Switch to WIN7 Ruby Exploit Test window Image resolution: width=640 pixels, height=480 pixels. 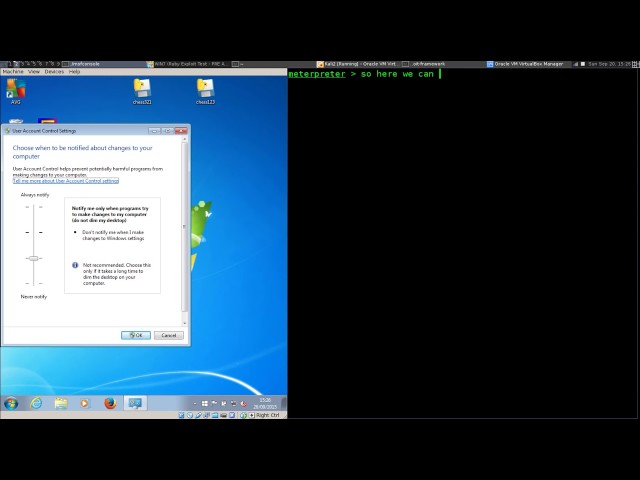coord(187,64)
